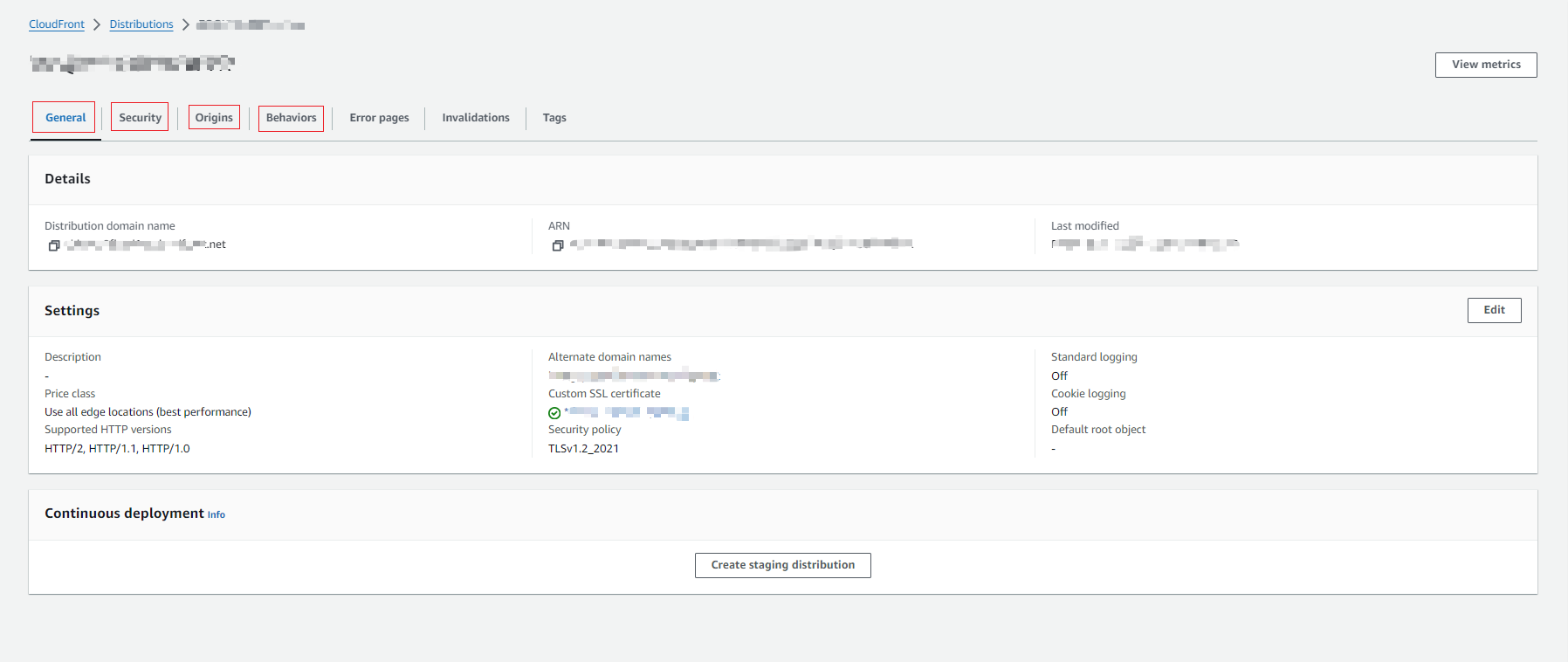Go to the Behaviors tab
Screen dimensions: 1568x662
291,118
